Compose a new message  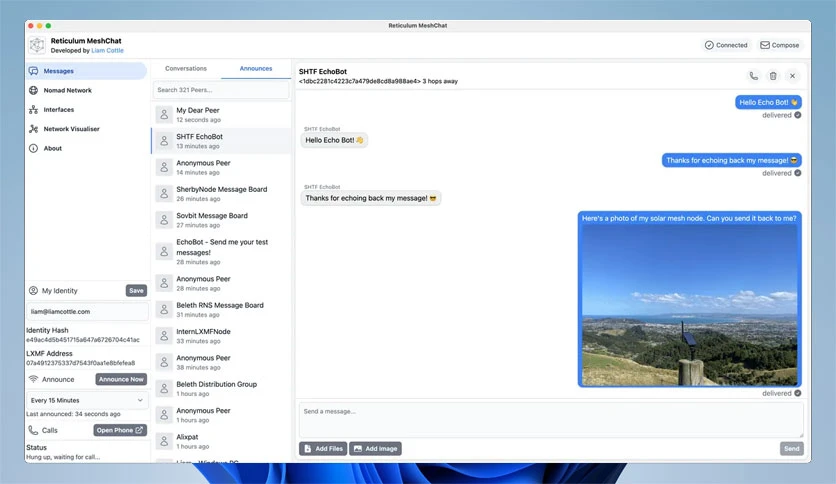coord(779,45)
